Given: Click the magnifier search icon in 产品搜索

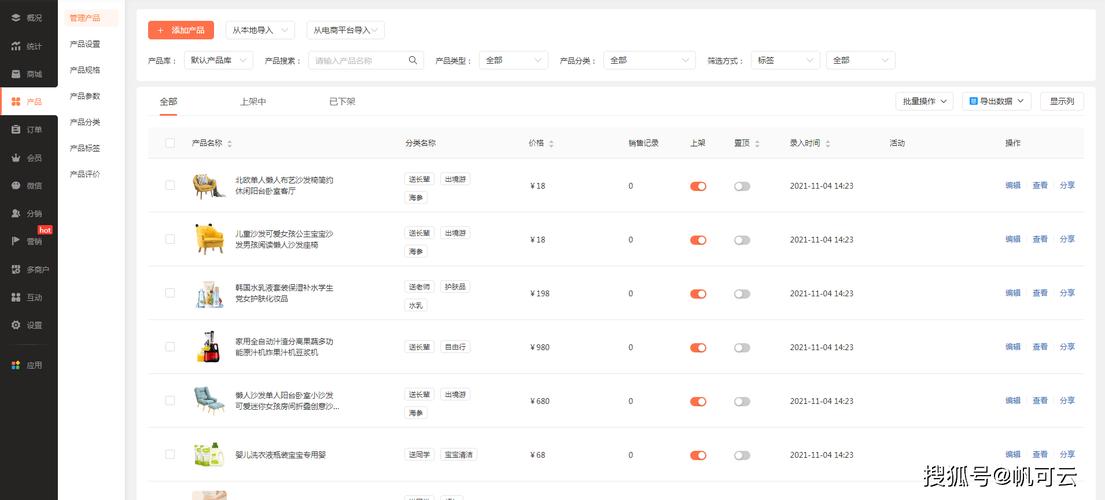Looking at the screenshot, I should (x=413, y=60).
